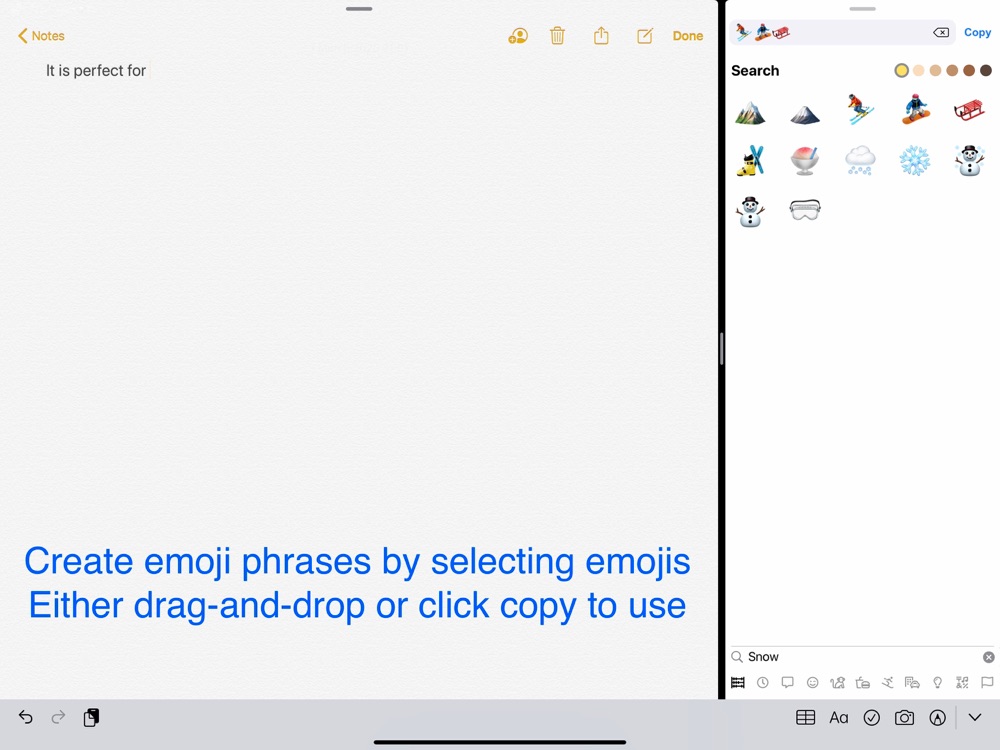Pick the snowboarder emoji in results

915,109
